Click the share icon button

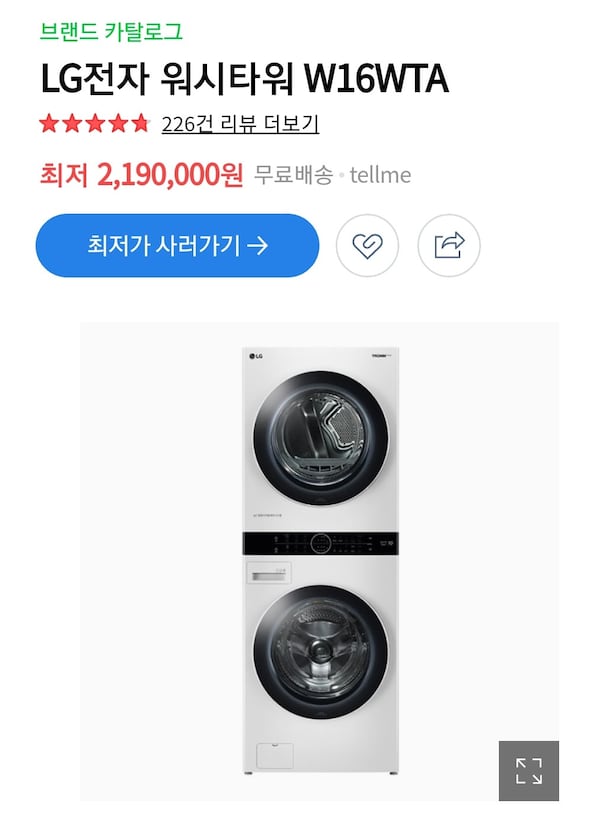tap(449, 245)
